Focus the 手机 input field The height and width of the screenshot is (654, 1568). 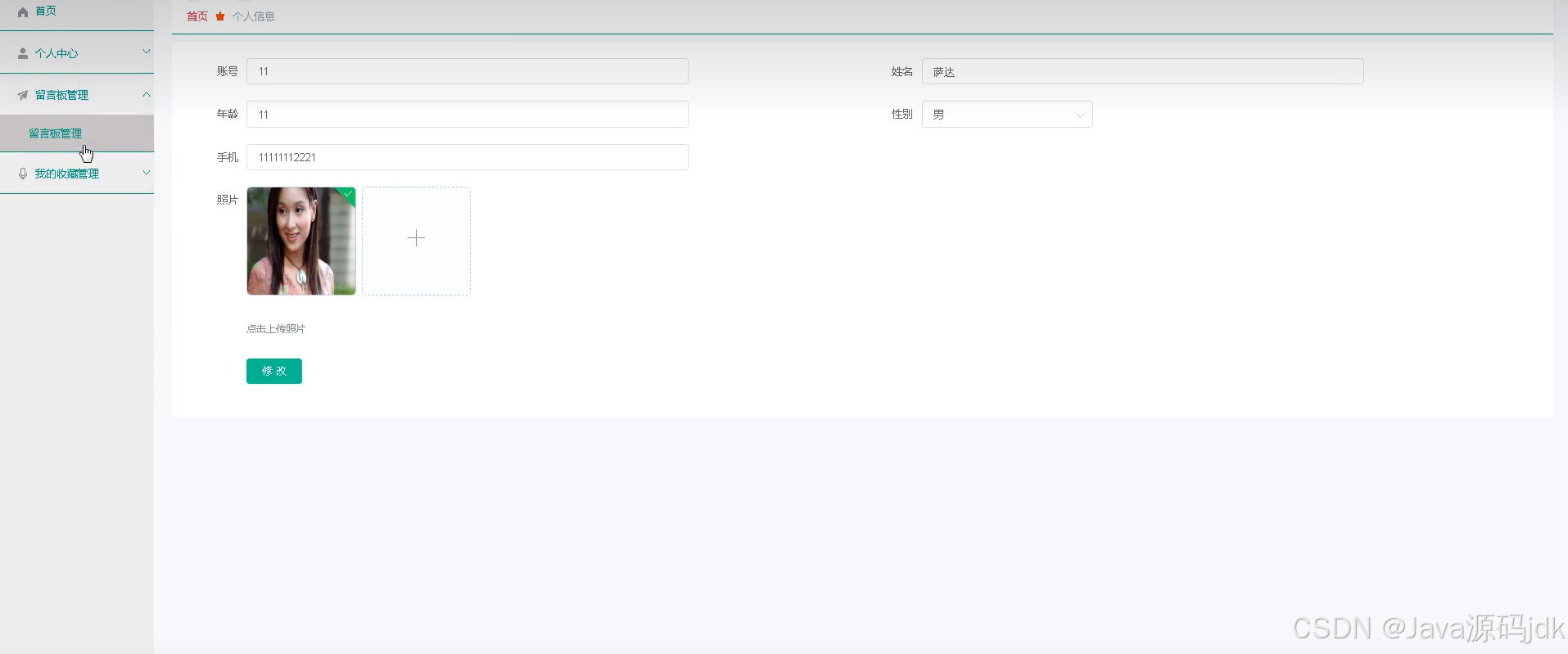point(468,157)
